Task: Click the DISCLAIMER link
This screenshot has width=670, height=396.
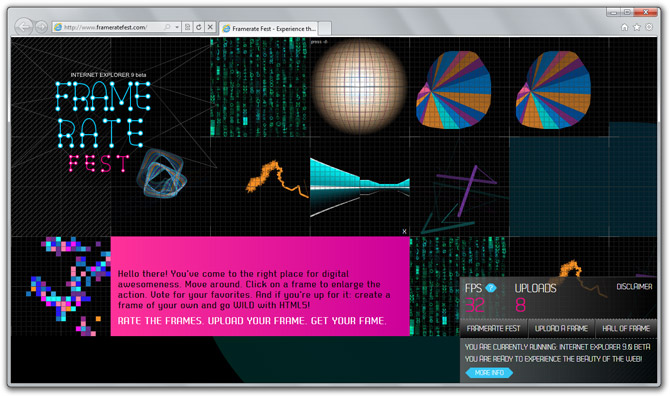Action: 634,287
